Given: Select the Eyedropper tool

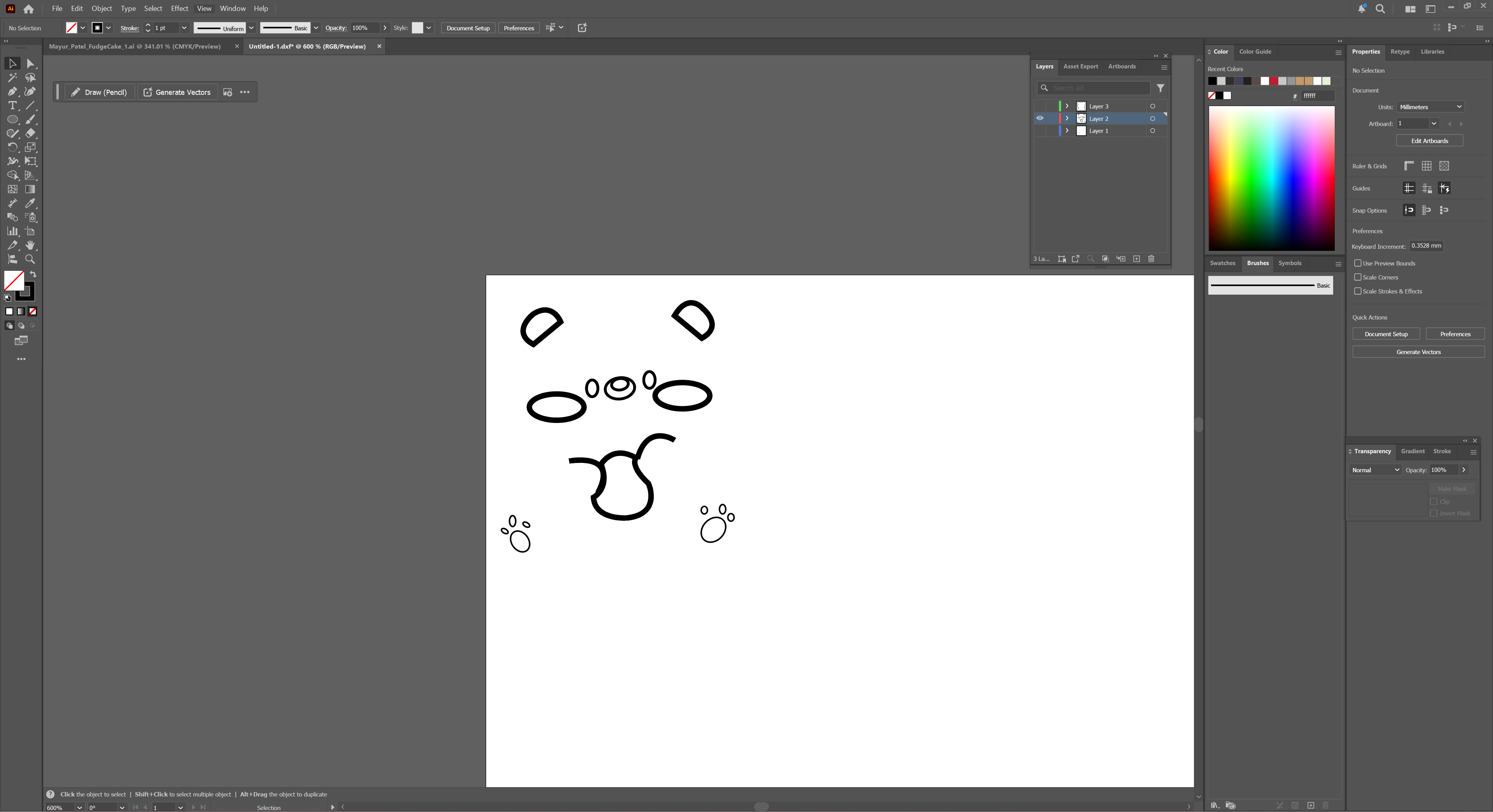Looking at the screenshot, I should (x=30, y=203).
